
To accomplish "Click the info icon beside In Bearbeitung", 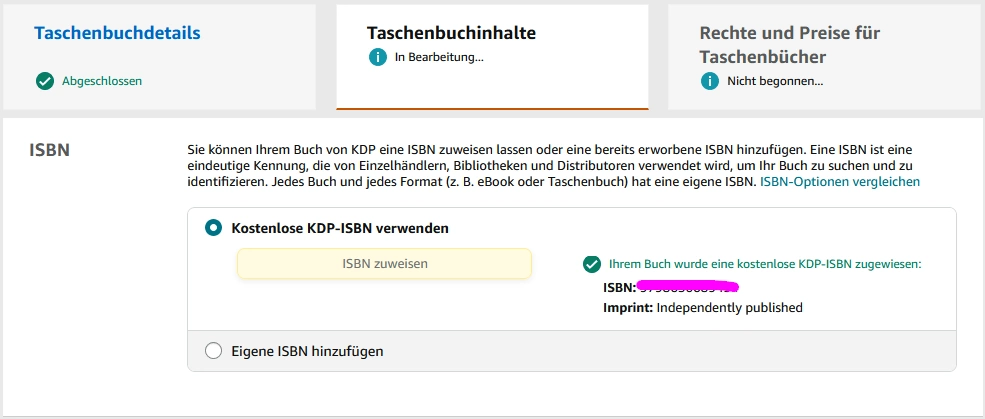I will 377,57.
